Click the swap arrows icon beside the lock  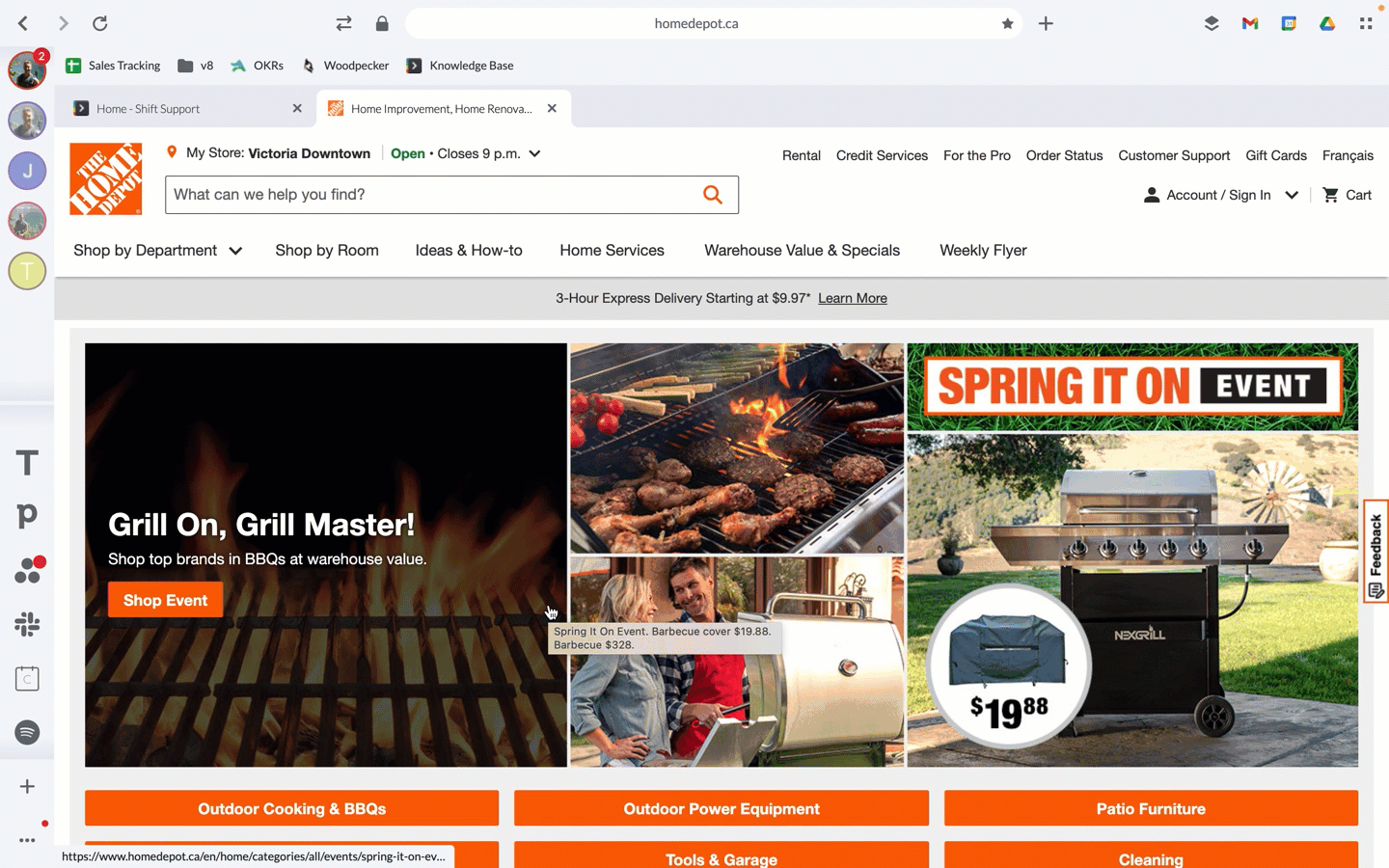(343, 23)
